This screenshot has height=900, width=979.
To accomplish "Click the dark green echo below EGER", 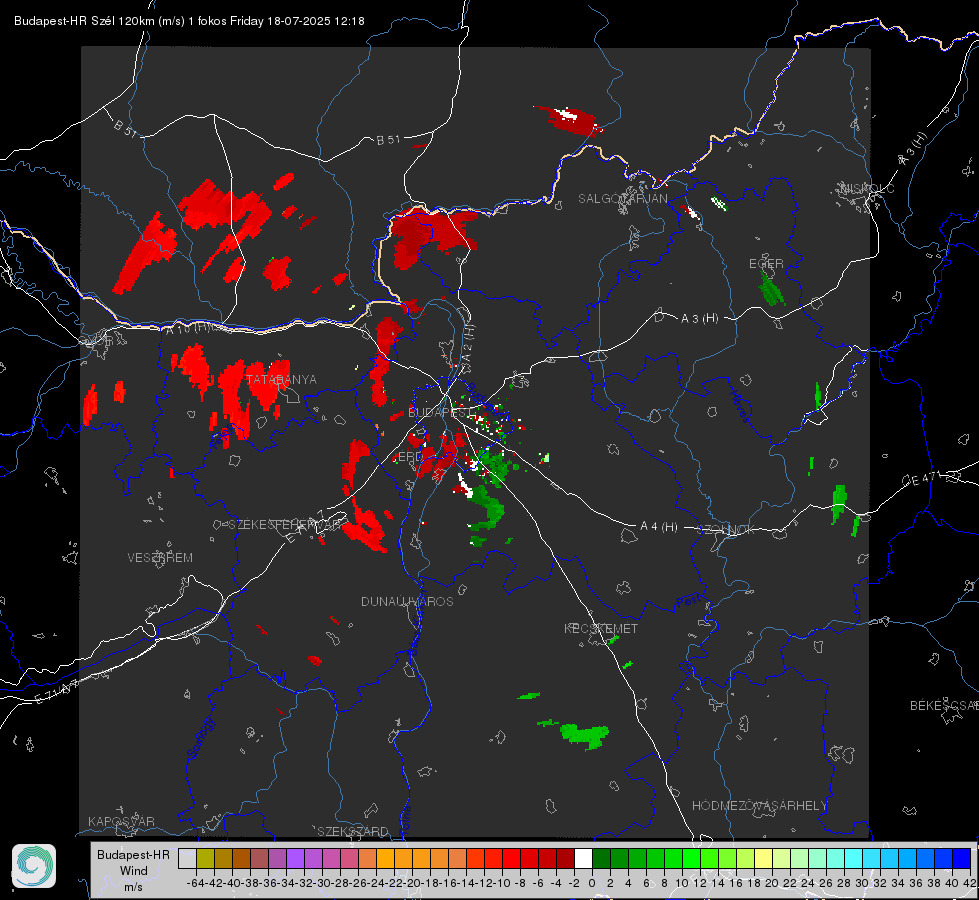I will 770,289.
